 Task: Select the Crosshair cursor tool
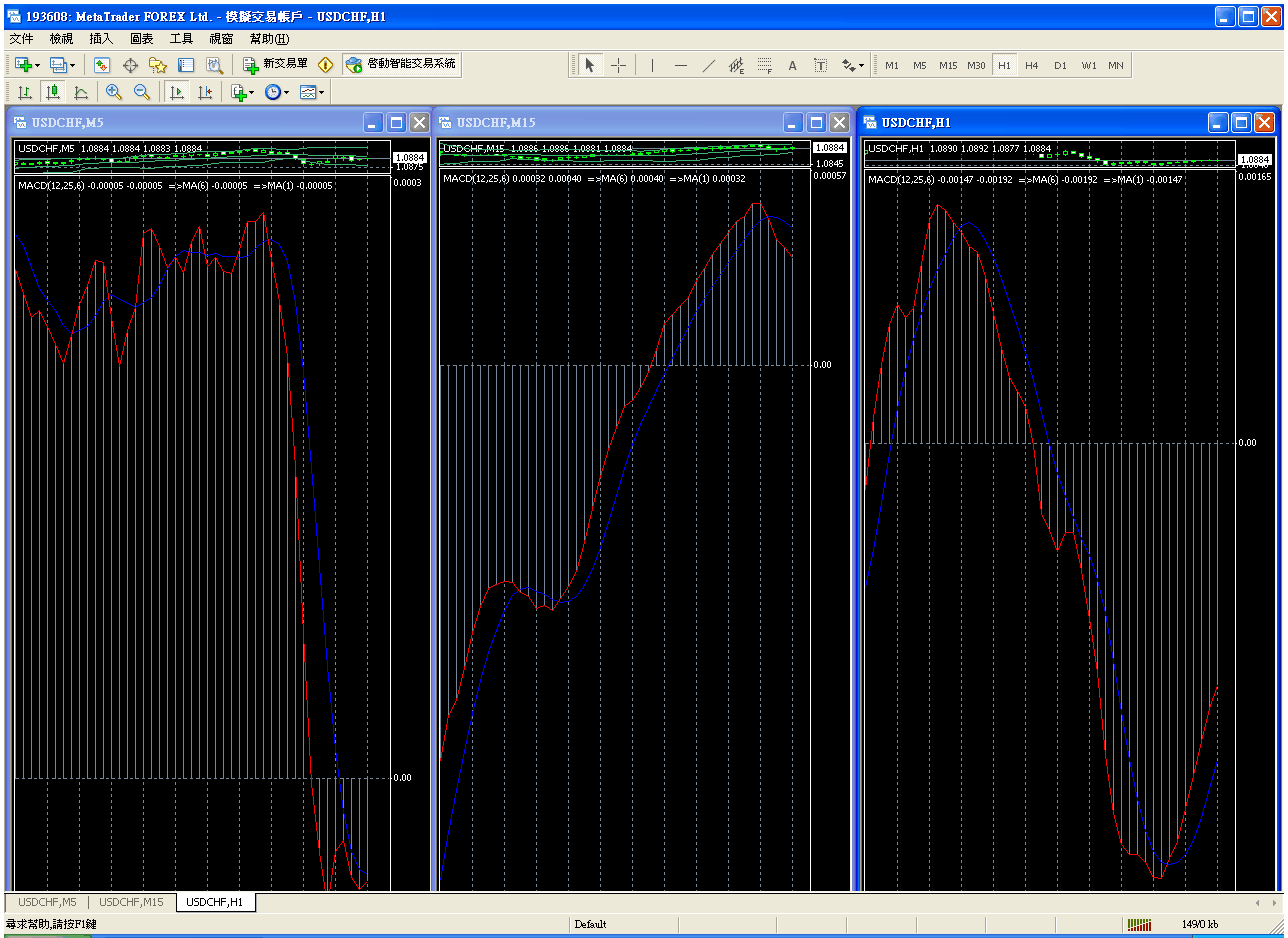pos(619,65)
